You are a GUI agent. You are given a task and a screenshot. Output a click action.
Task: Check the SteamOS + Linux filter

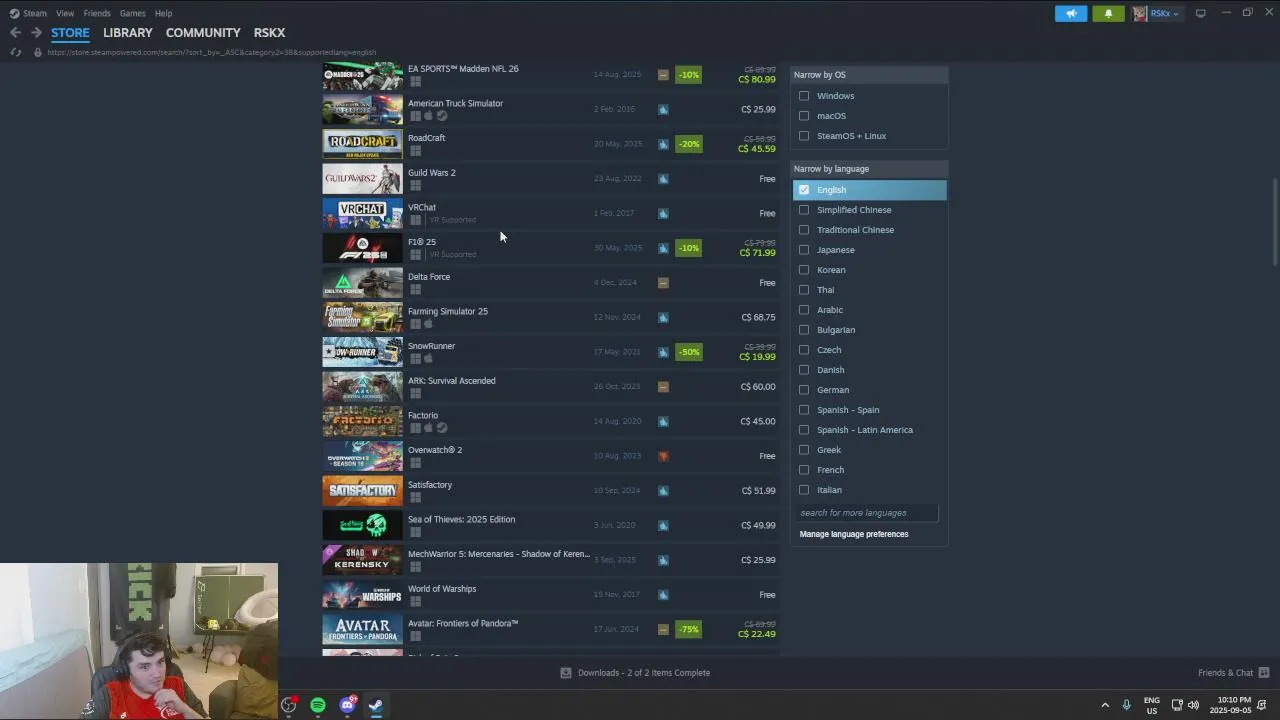click(804, 136)
